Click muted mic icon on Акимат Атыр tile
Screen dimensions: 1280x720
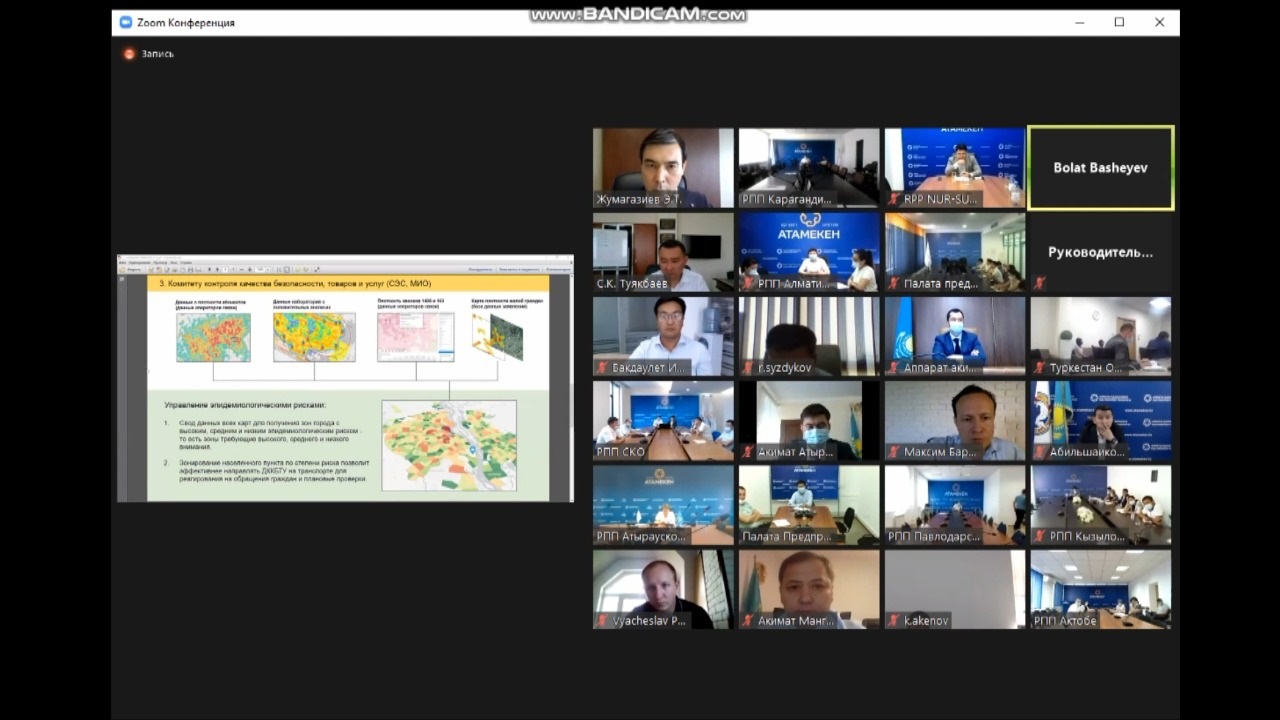point(748,452)
